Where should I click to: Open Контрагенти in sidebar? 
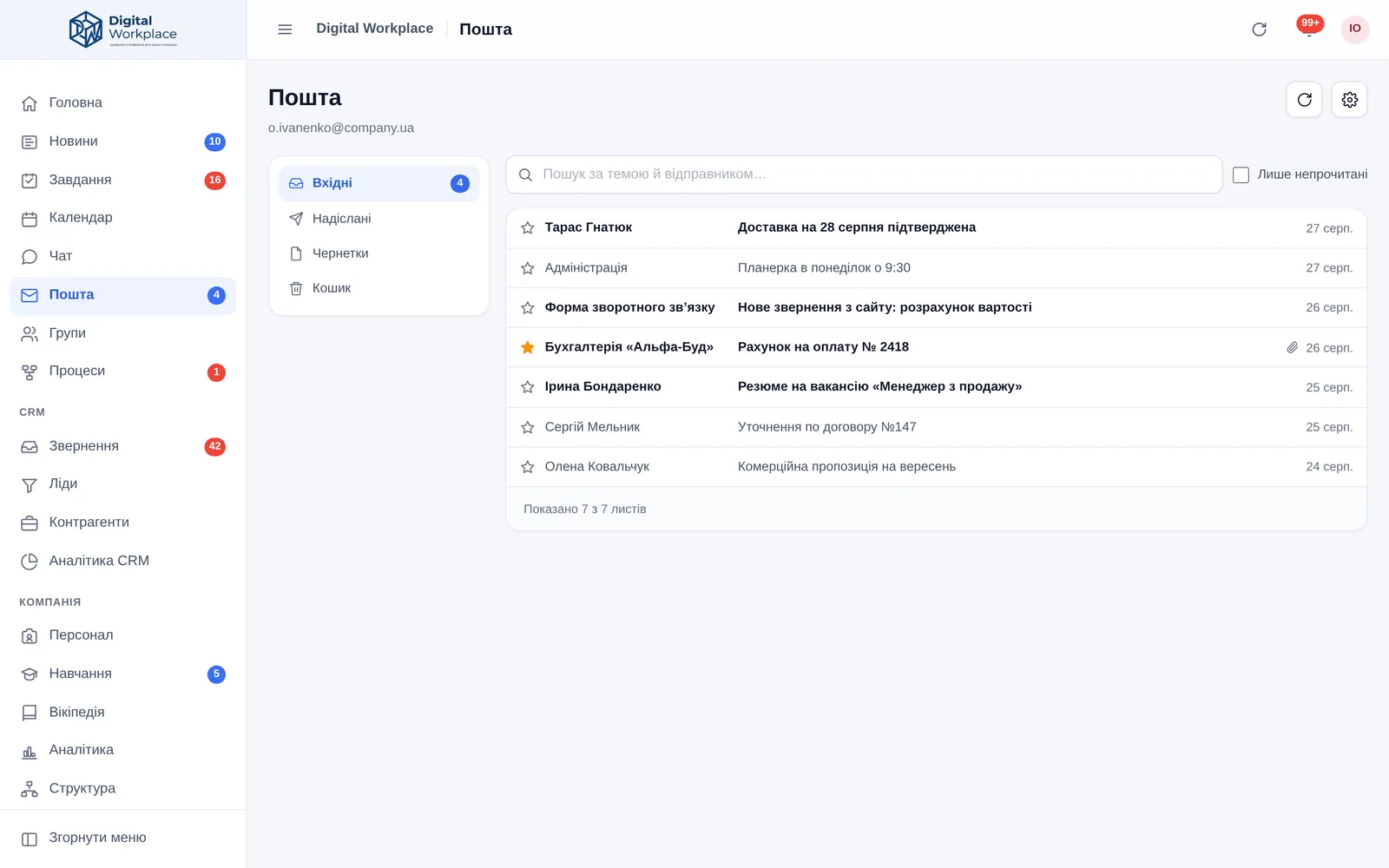pyautogui.click(x=122, y=523)
